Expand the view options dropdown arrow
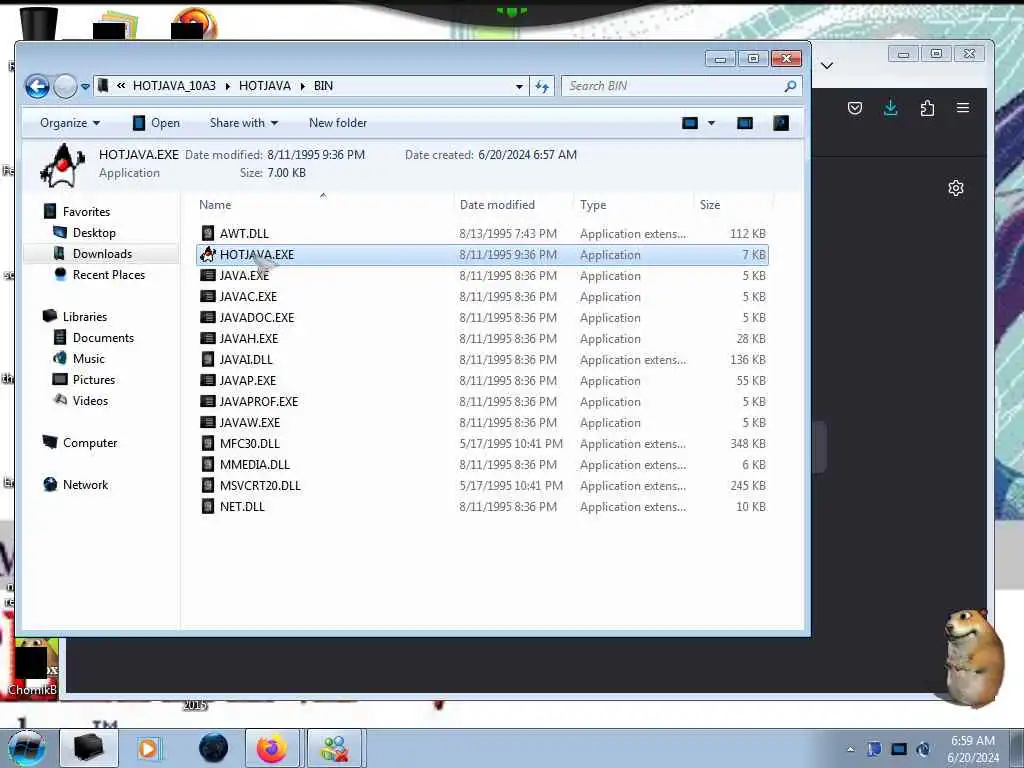Screen dimensions: 1024x768 [711, 123]
